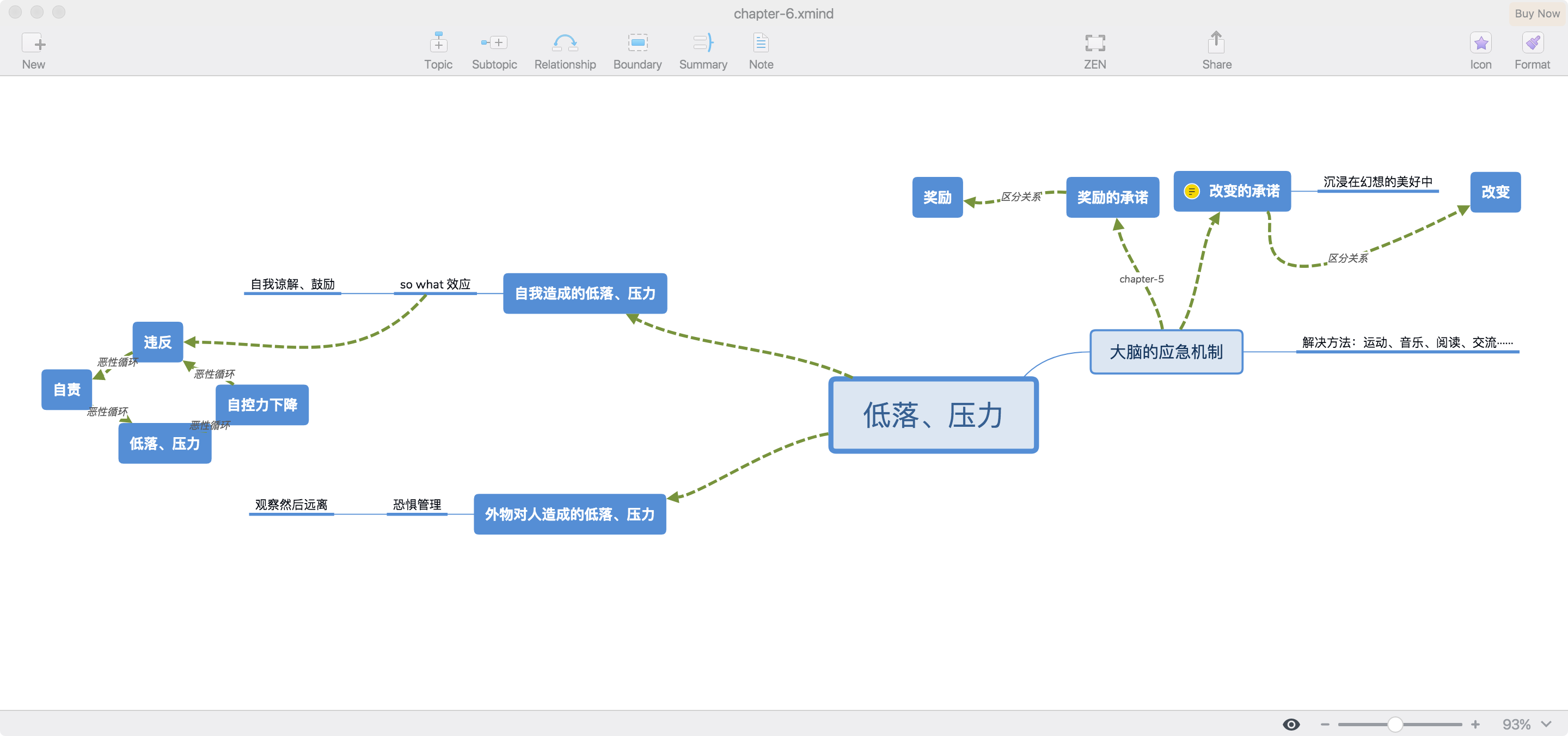Add a Topic from the toolbar
This screenshot has width=1568, height=736.
tap(438, 43)
